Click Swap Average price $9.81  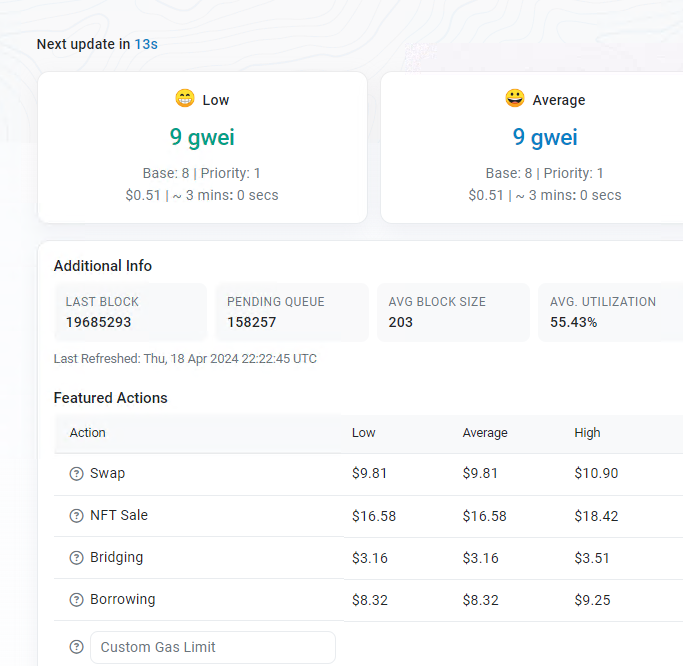[x=480, y=473]
